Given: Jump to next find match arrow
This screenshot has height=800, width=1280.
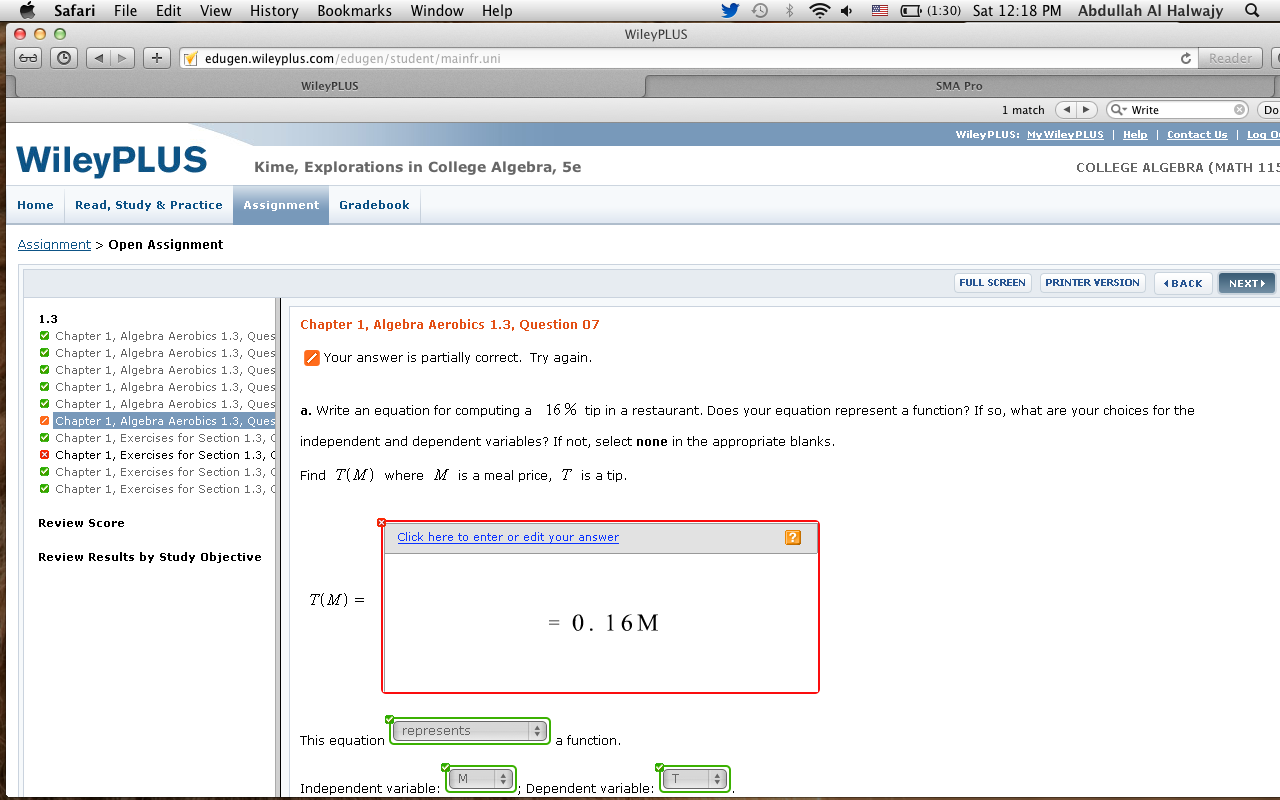Looking at the screenshot, I should [1087, 110].
